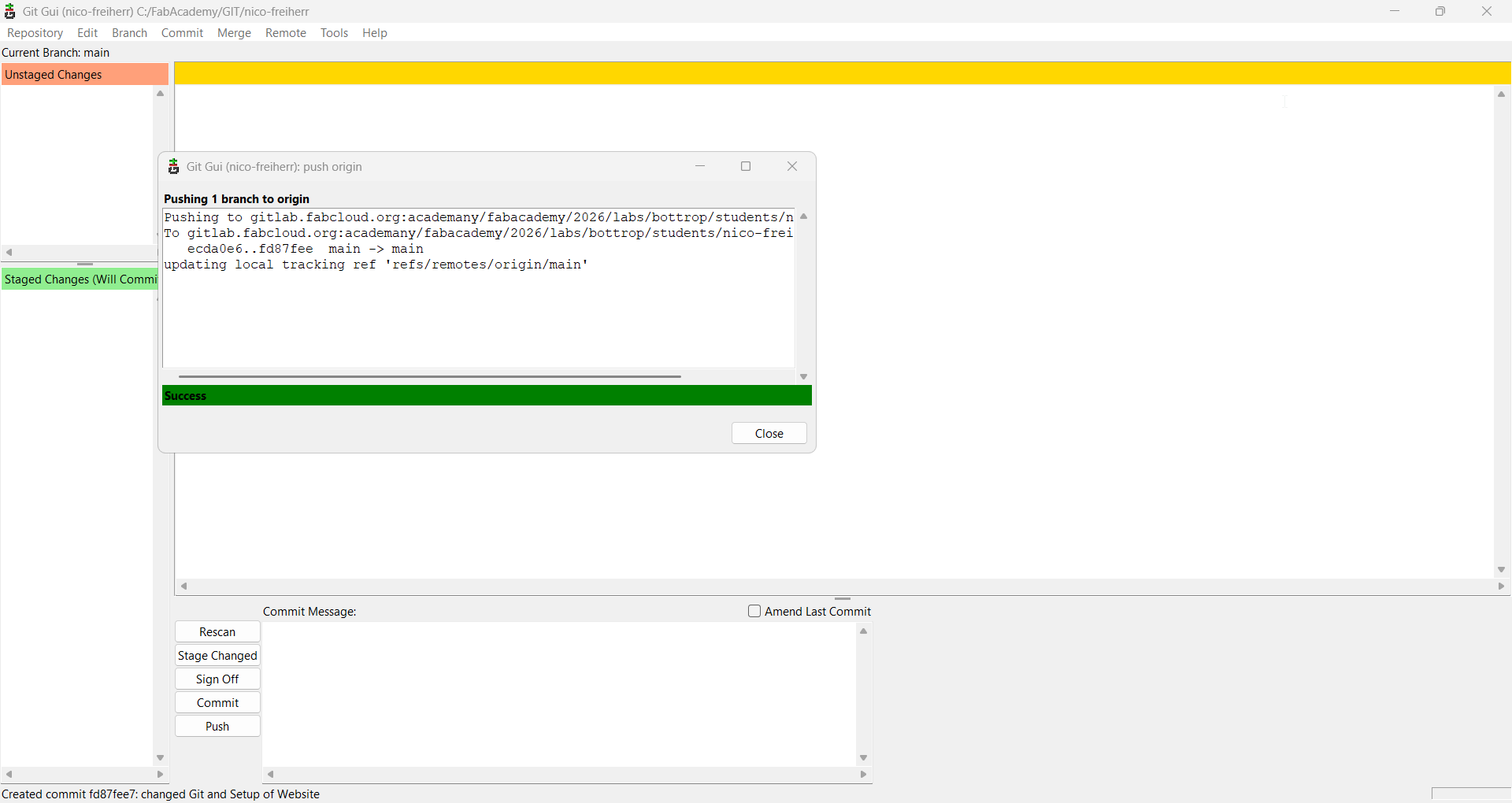The height and width of the screenshot is (803, 1512).
Task: Click the Push button
Action: click(217, 727)
